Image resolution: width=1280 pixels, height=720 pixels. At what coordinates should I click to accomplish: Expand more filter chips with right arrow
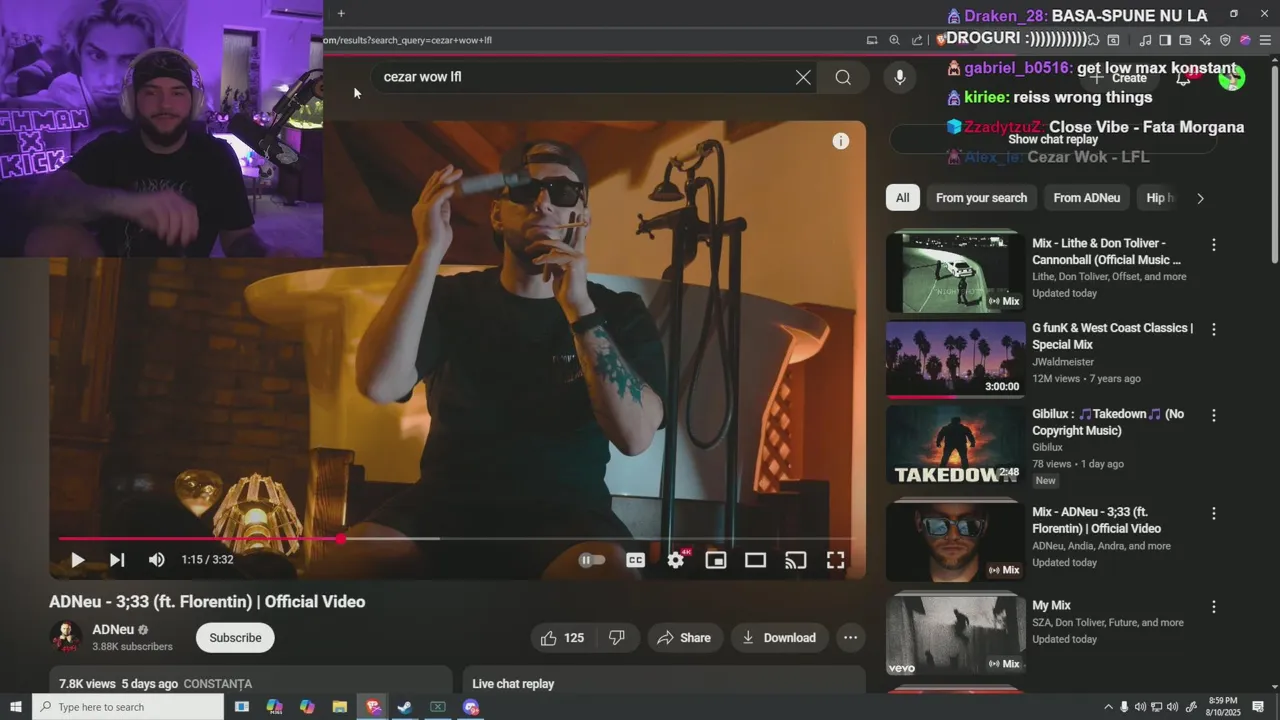[1200, 198]
